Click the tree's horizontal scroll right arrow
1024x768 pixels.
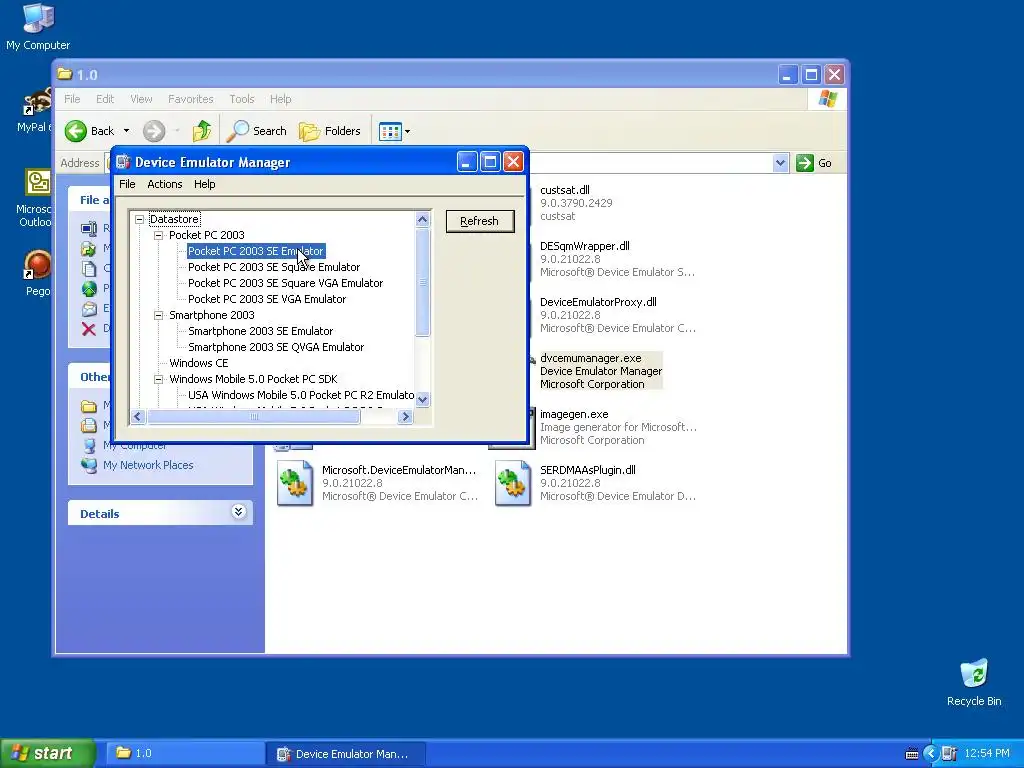pos(406,417)
